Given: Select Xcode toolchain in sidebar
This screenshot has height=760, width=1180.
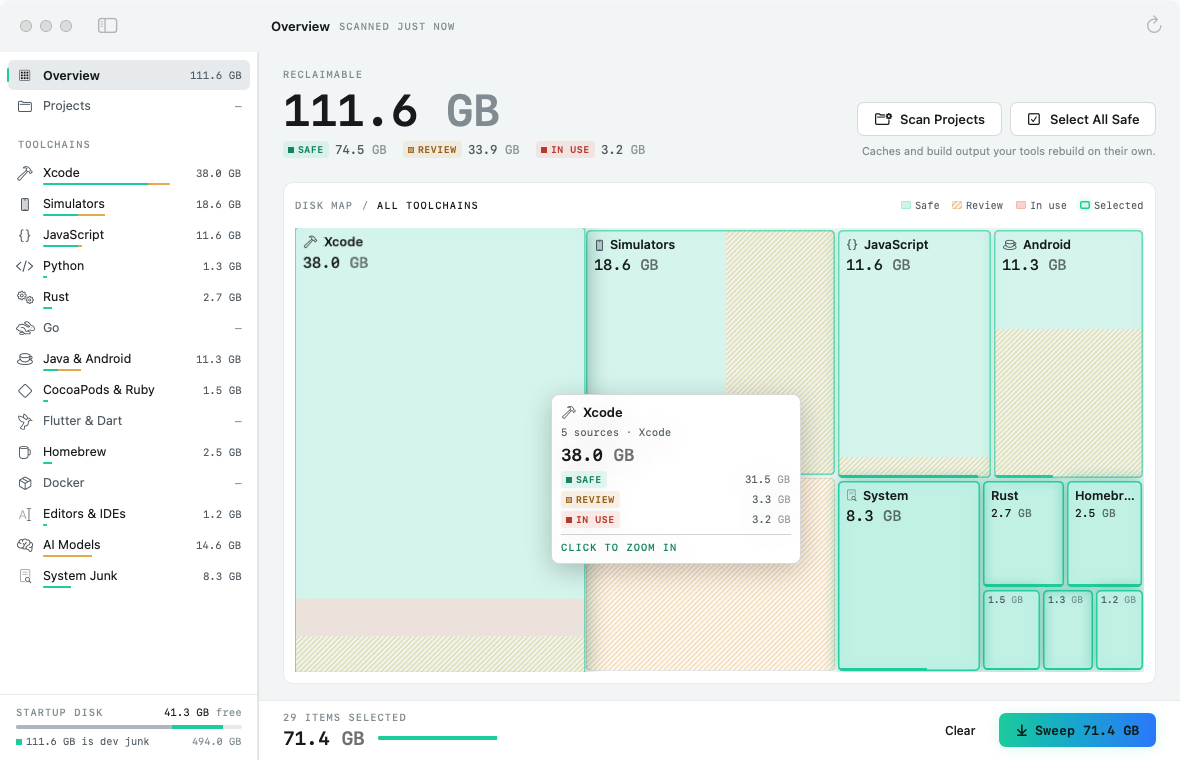Looking at the screenshot, I should pyautogui.click(x=129, y=173).
